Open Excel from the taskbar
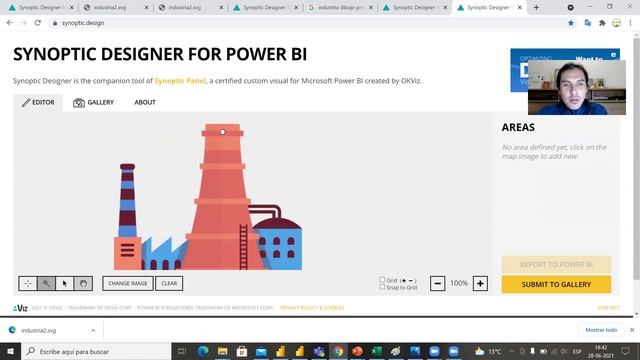The height and width of the screenshot is (360, 640). coord(377,351)
